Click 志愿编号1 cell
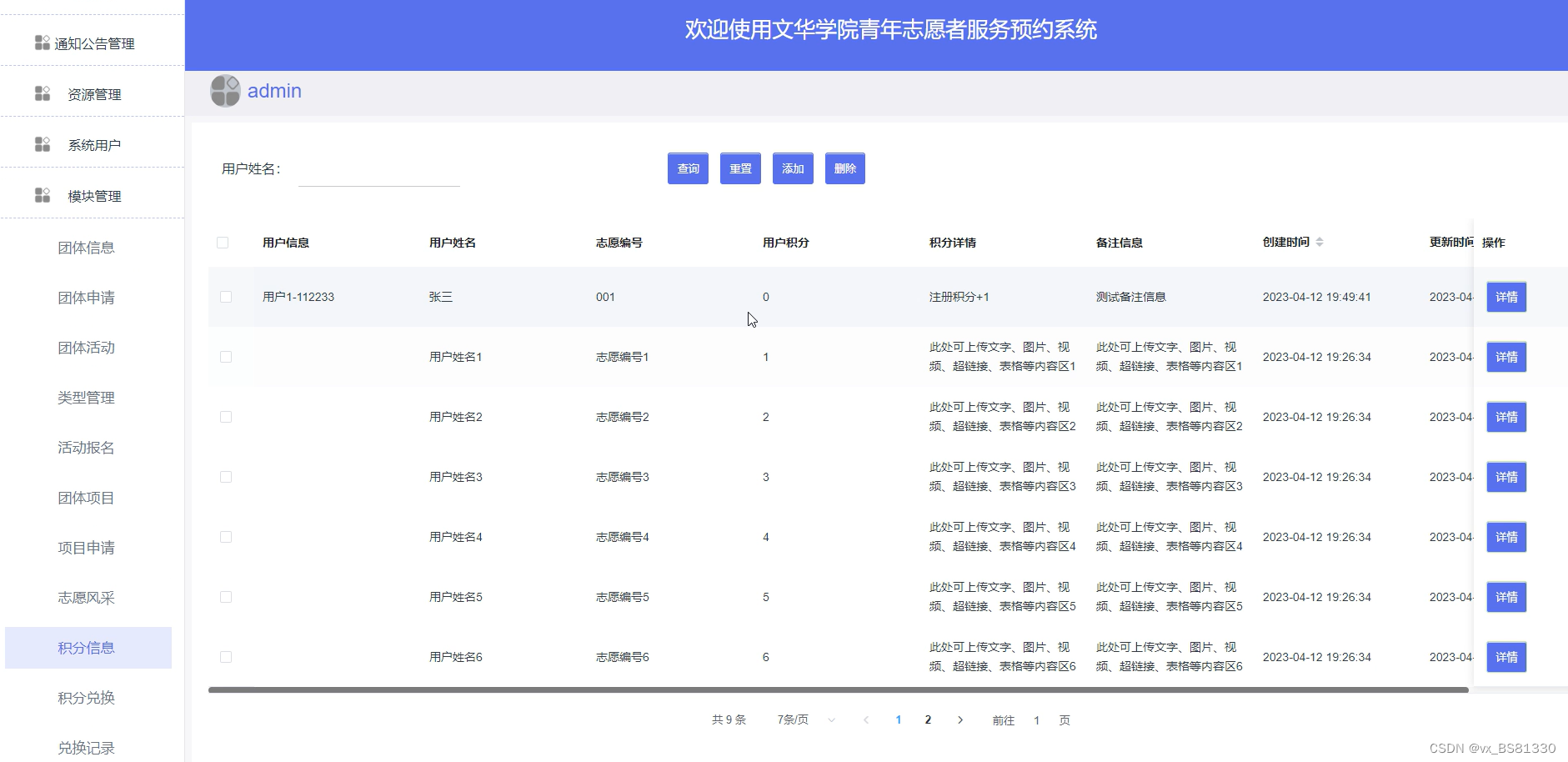 point(623,357)
